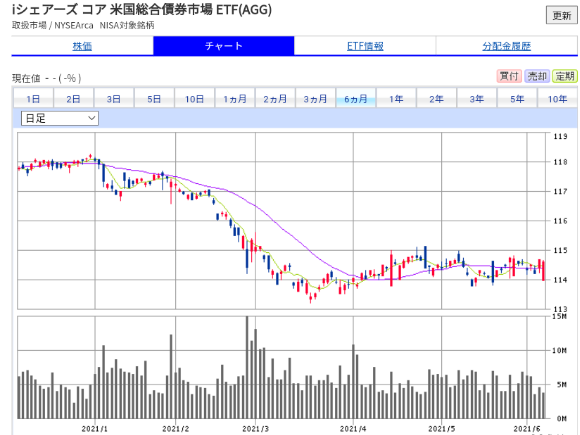Select the 1ヵ月 chart range

pos(235,99)
